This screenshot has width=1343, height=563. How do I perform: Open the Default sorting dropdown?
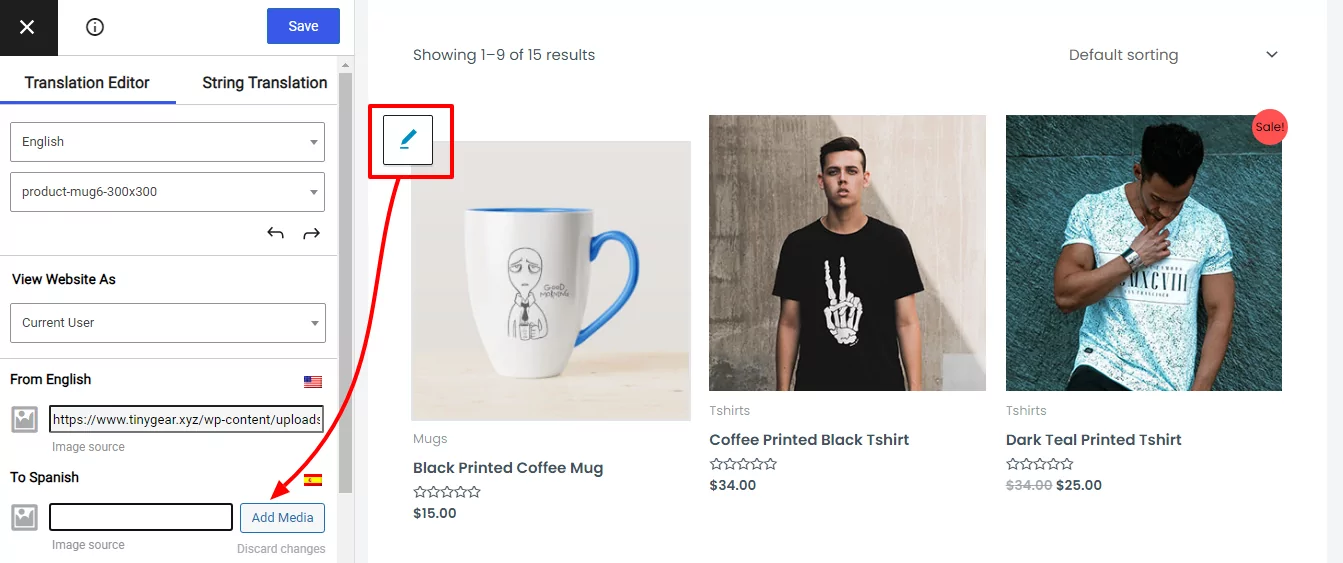[x=1173, y=55]
